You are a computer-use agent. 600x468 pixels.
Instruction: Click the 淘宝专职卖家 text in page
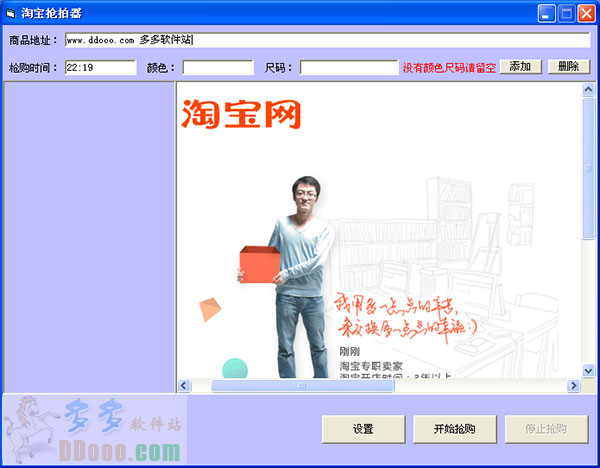tap(371, 366)
